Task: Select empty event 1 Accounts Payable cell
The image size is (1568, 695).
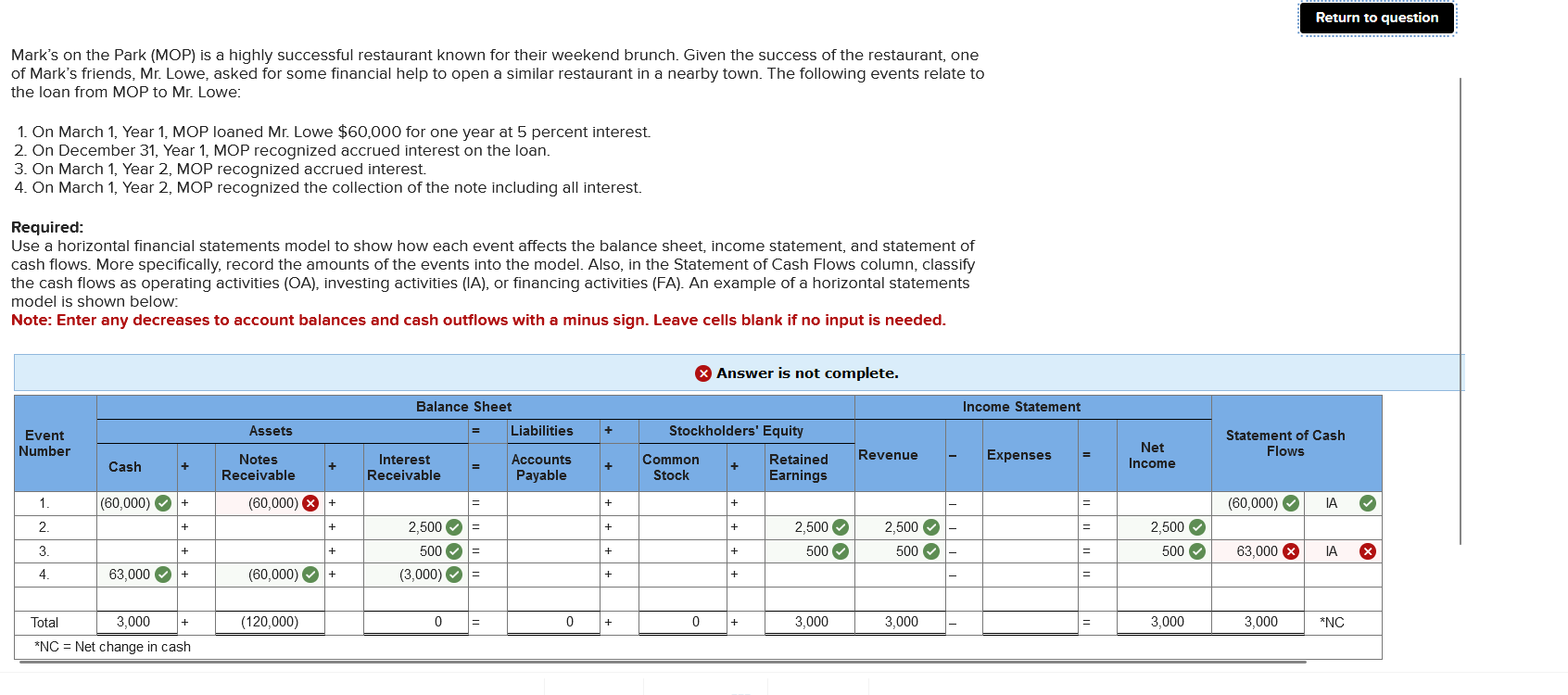Action: [553, 503]
